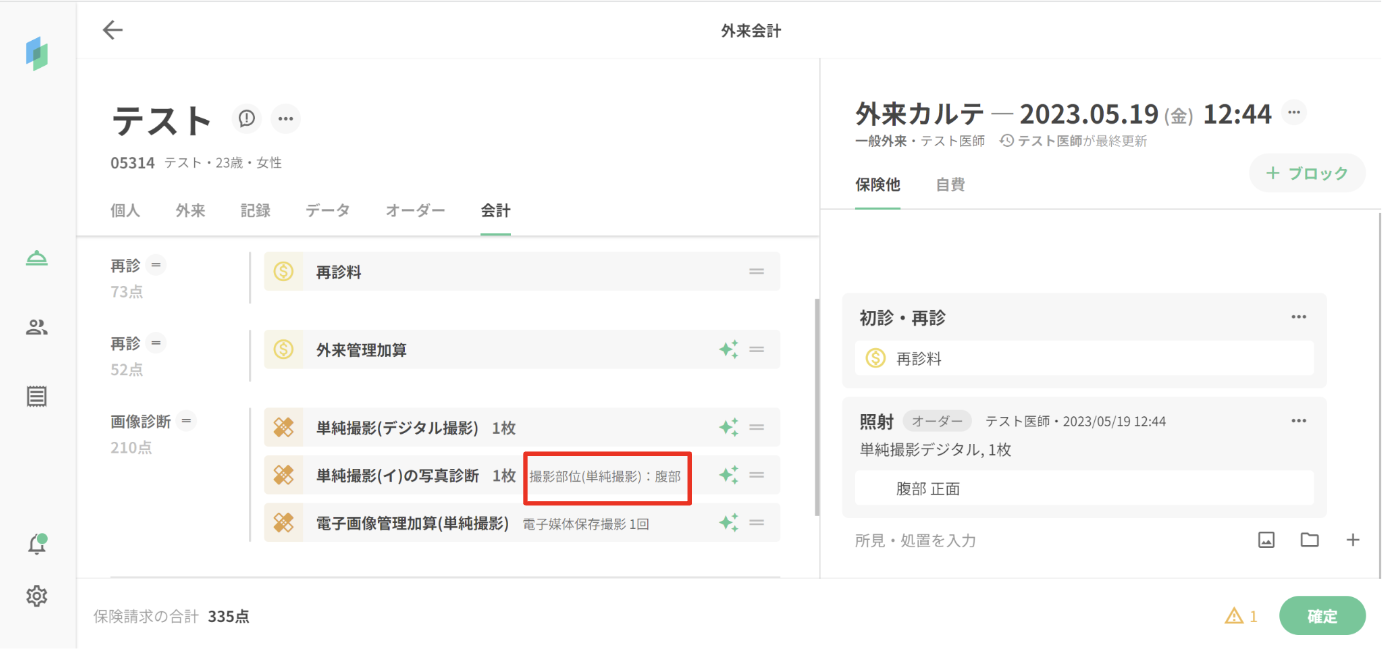Click the plus icon beside folder icon
Image resolution: width=1388 pixels, height=657 pixels.
click(1353, 540)
